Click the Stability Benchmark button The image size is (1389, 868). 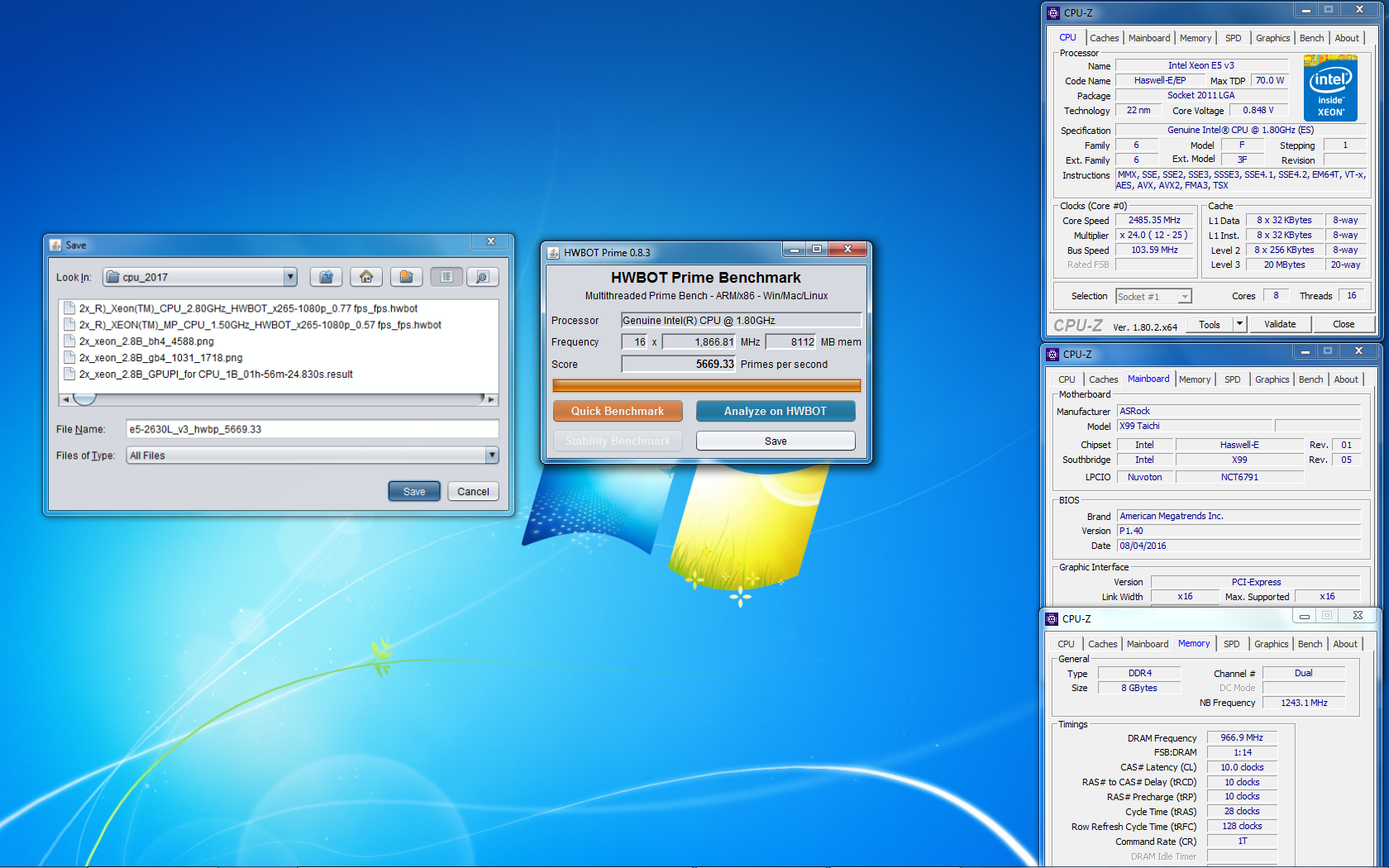(x=618, y=441)
